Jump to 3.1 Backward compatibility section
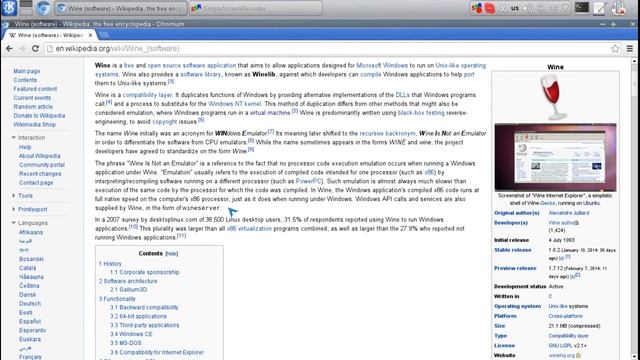640x360 pixels. (144, 307)
